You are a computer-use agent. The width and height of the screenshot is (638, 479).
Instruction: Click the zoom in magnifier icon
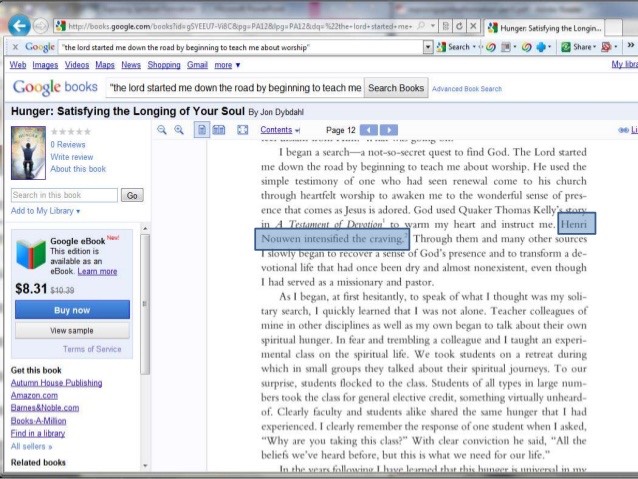(179, 130)
